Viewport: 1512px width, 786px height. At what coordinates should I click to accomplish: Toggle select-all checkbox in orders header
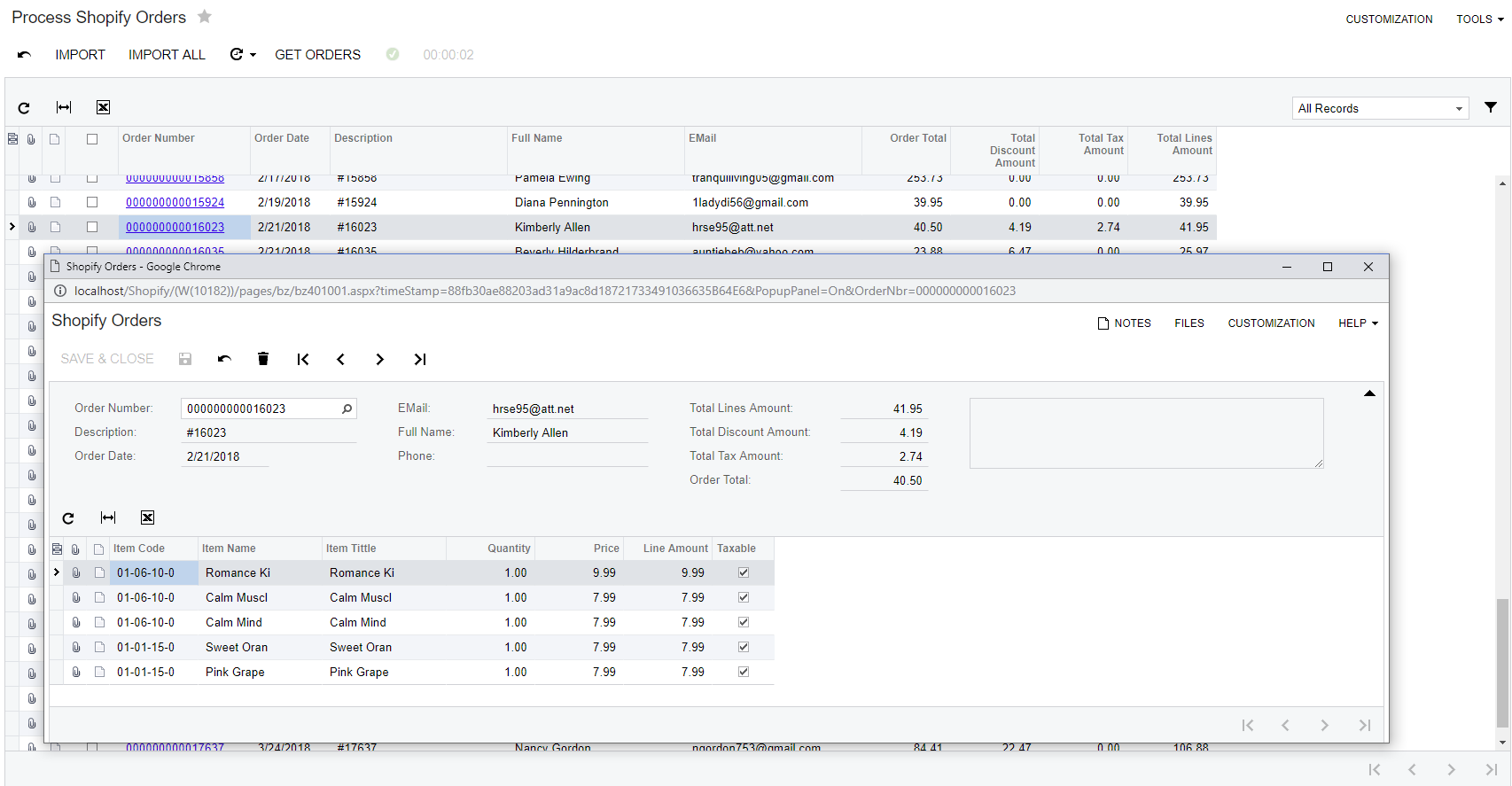92,139
